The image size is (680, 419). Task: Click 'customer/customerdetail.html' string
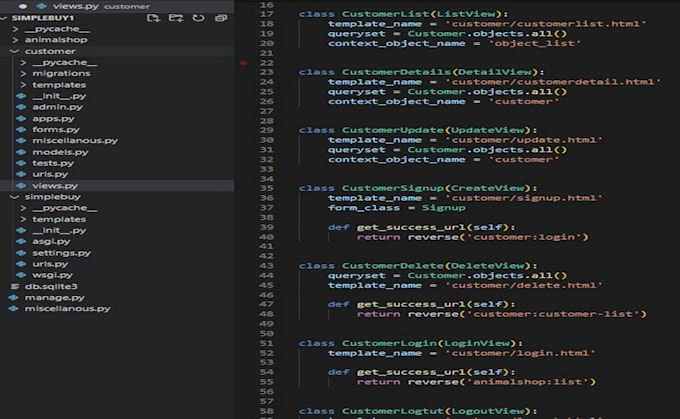[x=553, y=82]
